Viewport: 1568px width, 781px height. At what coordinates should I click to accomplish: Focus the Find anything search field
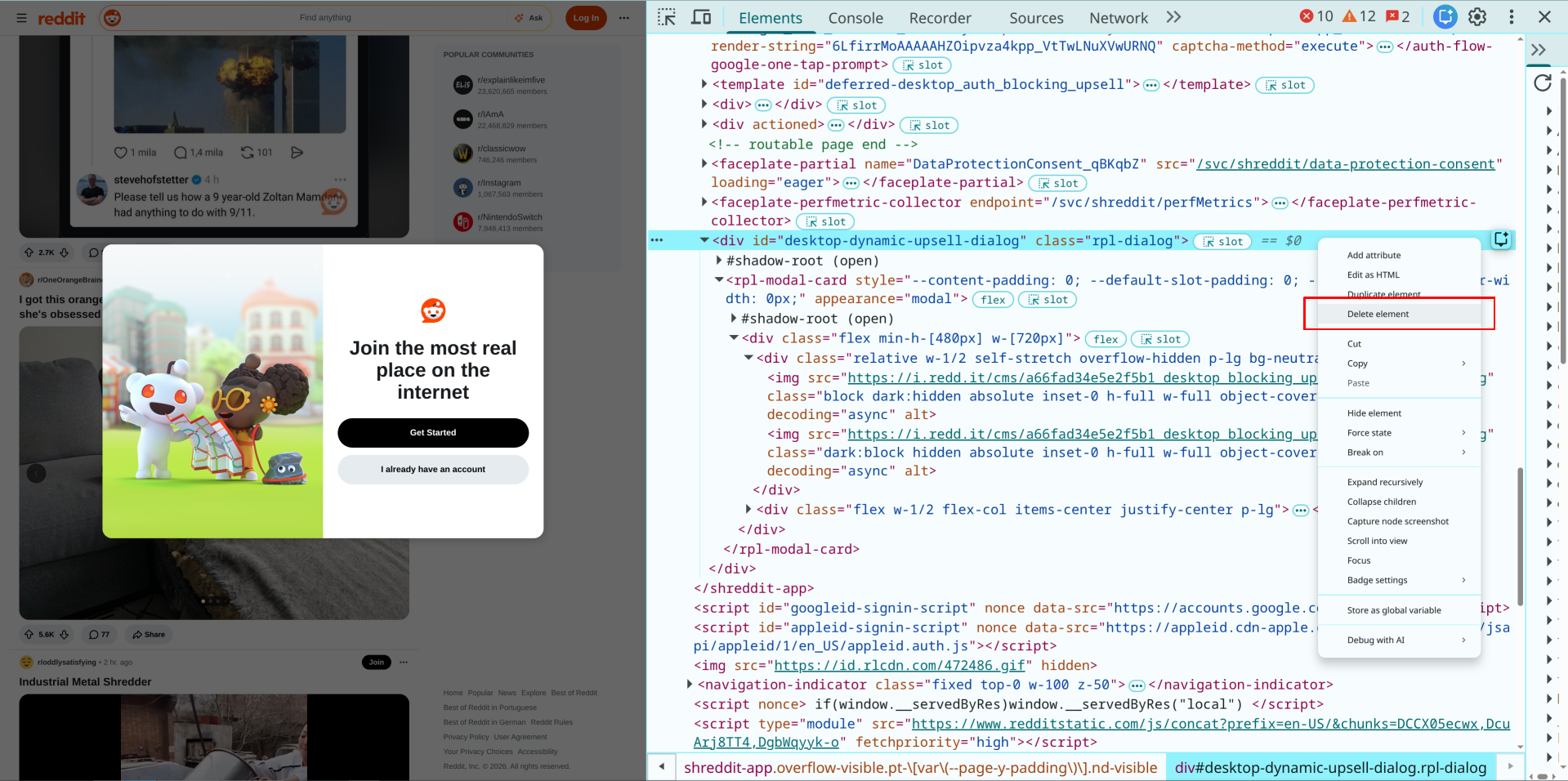click(x=325, y=18)
